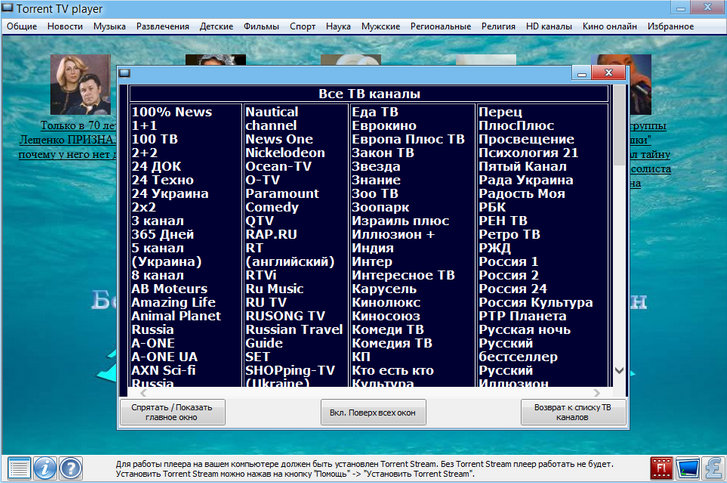
Task: Click the channel list window's title bar icon
Action: coord(124,73)
